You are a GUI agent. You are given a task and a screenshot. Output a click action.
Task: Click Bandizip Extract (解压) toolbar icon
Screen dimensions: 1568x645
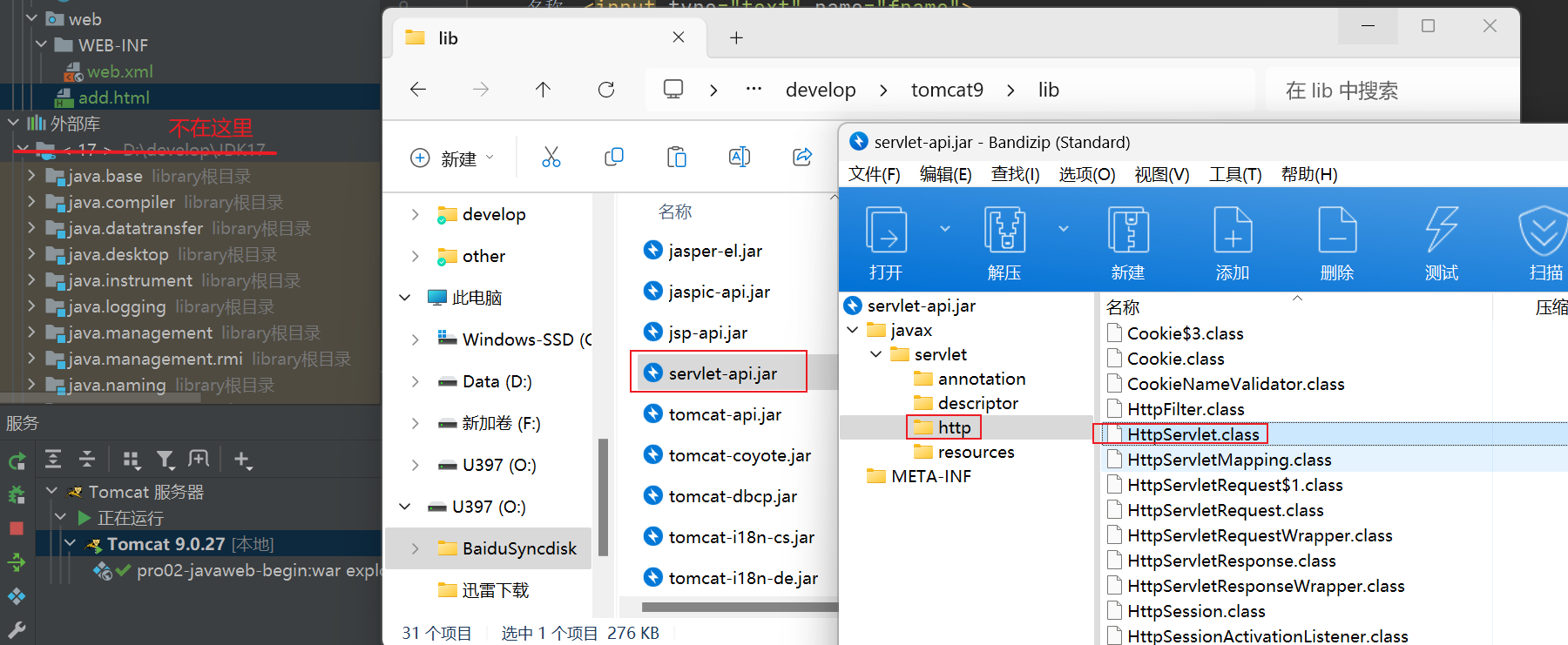click(x=1004, y=230)
